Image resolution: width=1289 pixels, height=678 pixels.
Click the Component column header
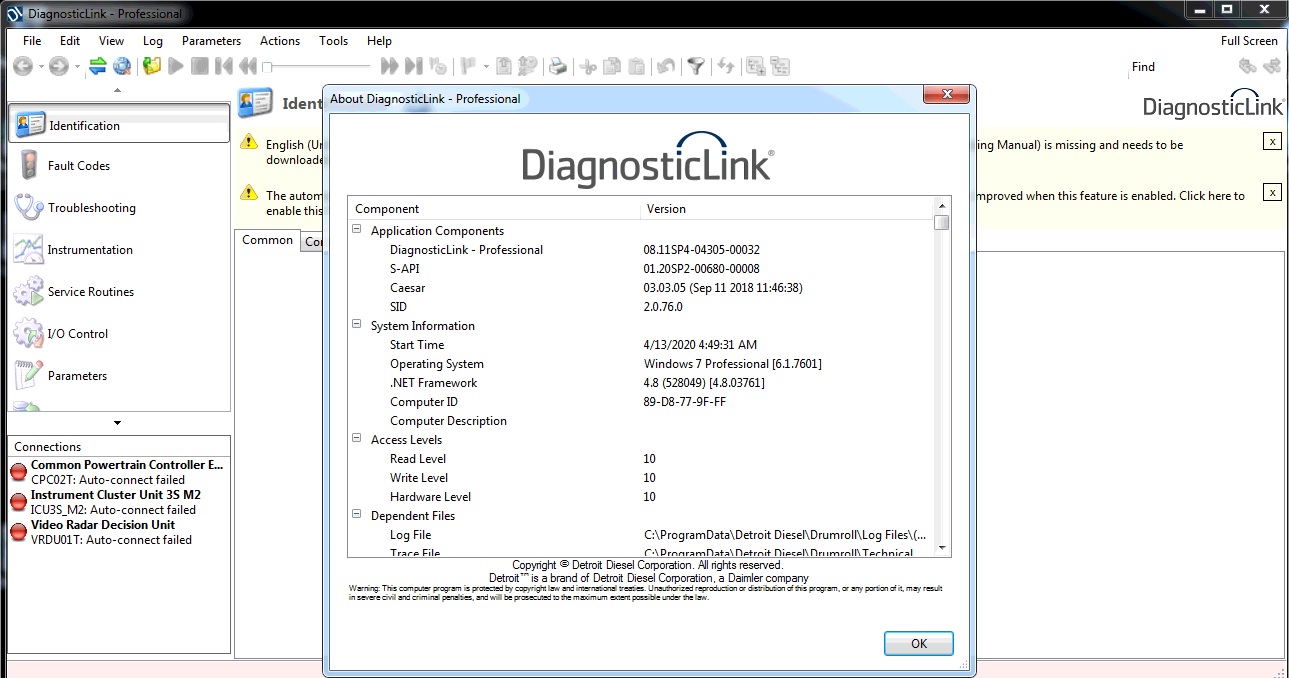[x=494, y=209]
